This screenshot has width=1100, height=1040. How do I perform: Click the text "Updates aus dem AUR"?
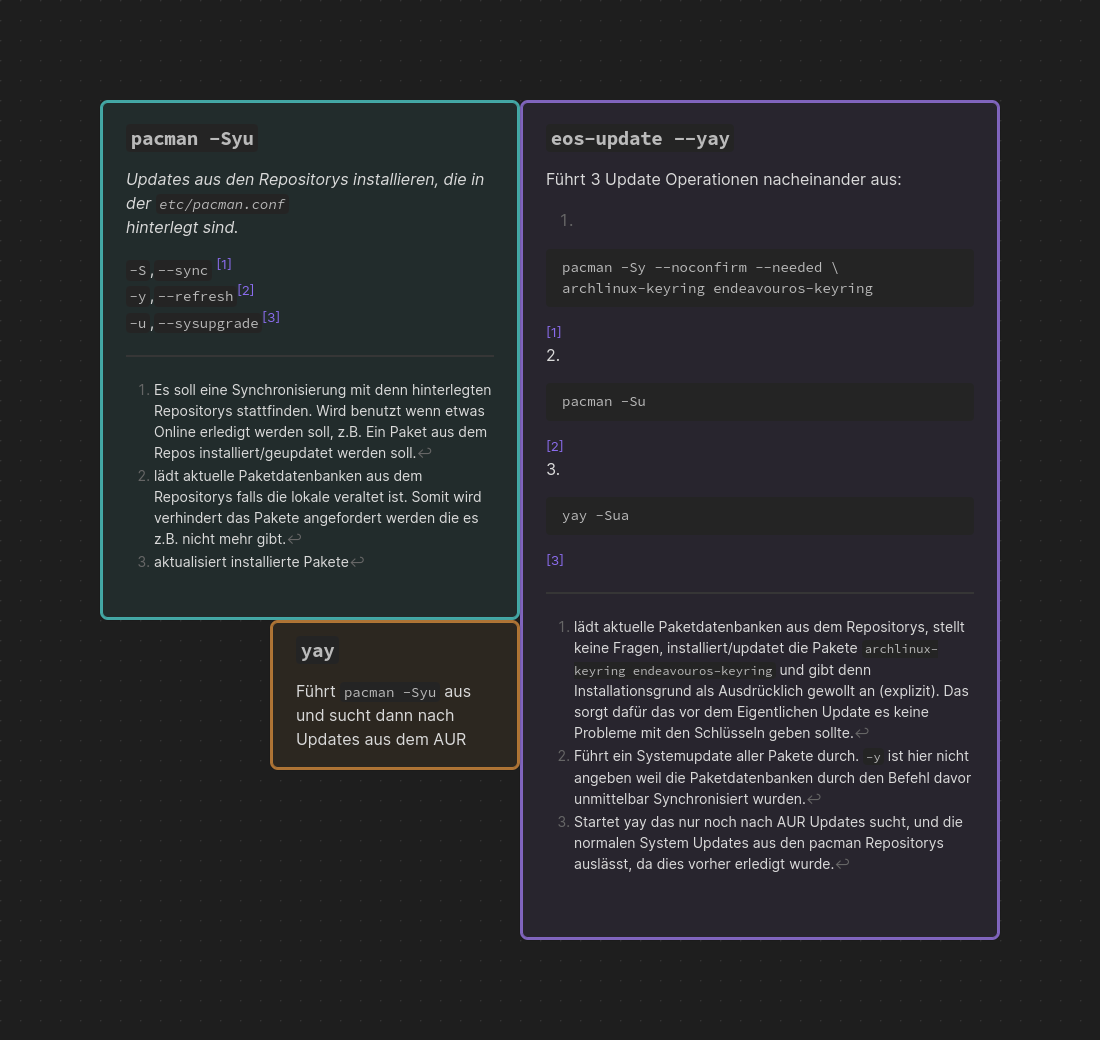coord(381,740)
